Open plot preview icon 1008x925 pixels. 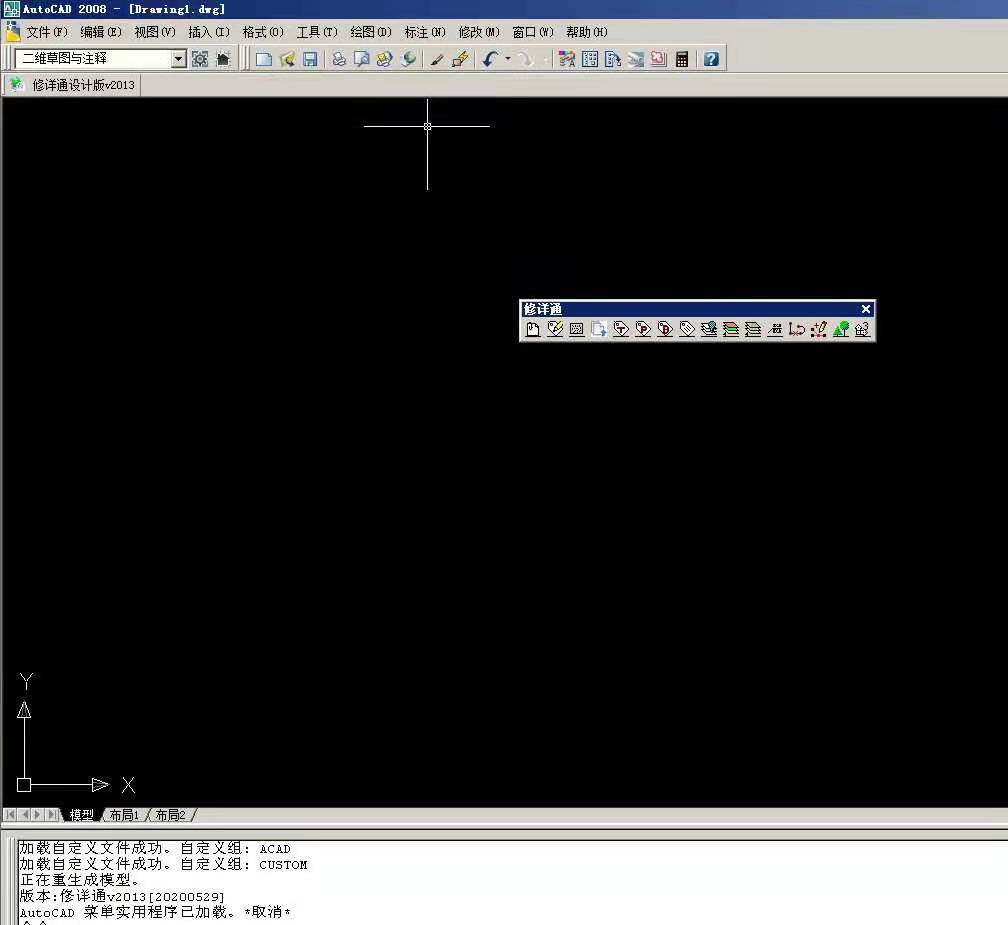pyautogui.click(x=361, y=59)
